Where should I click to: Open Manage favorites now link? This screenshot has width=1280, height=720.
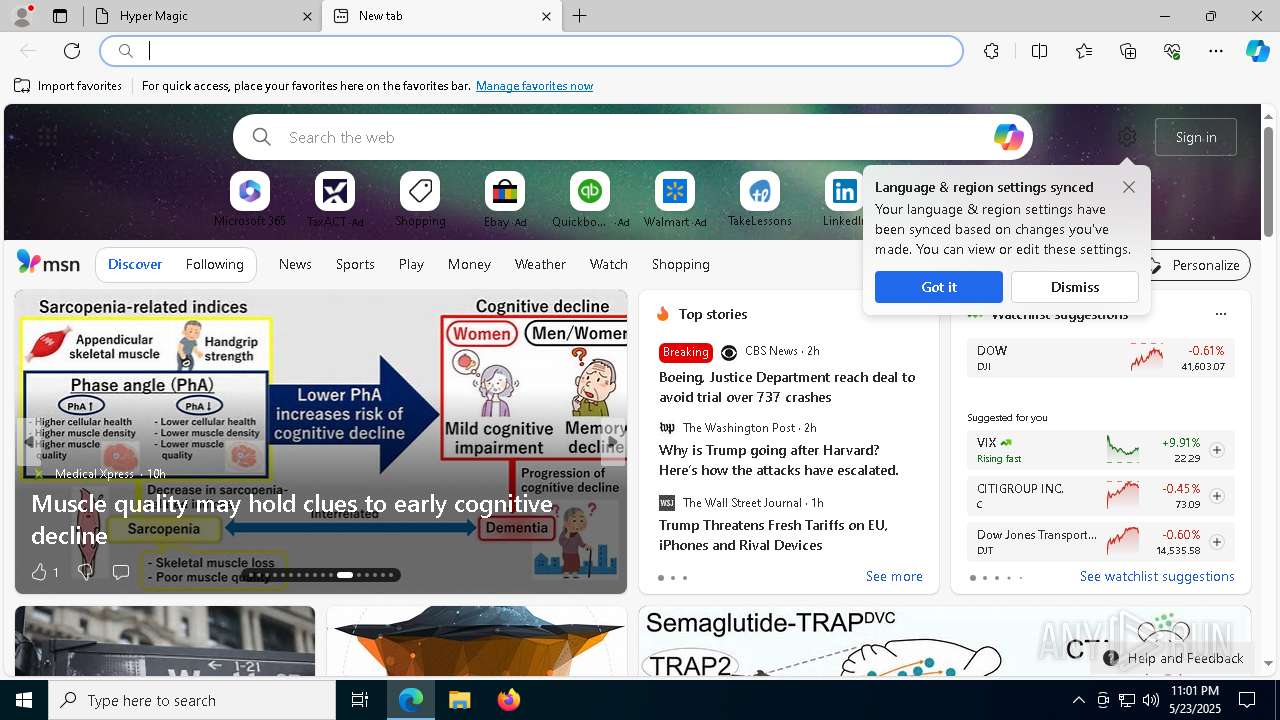click(x=534, y=86)
